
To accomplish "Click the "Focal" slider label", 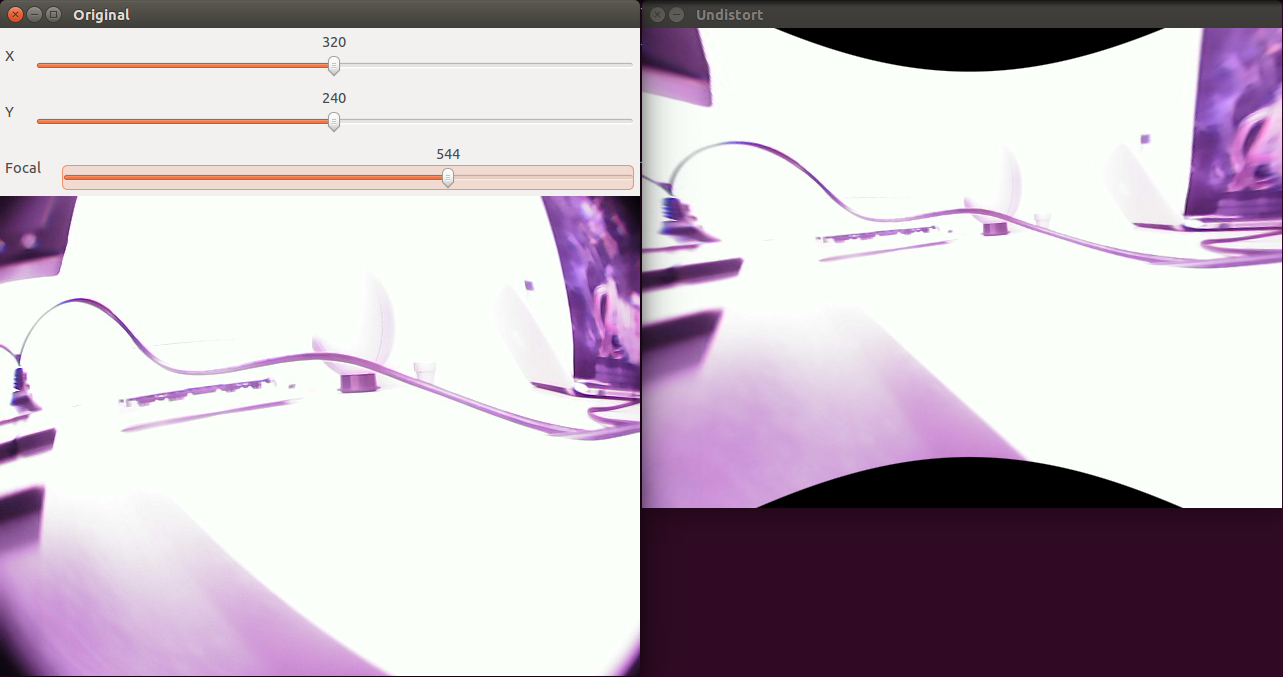I will (x=23, y=168).
